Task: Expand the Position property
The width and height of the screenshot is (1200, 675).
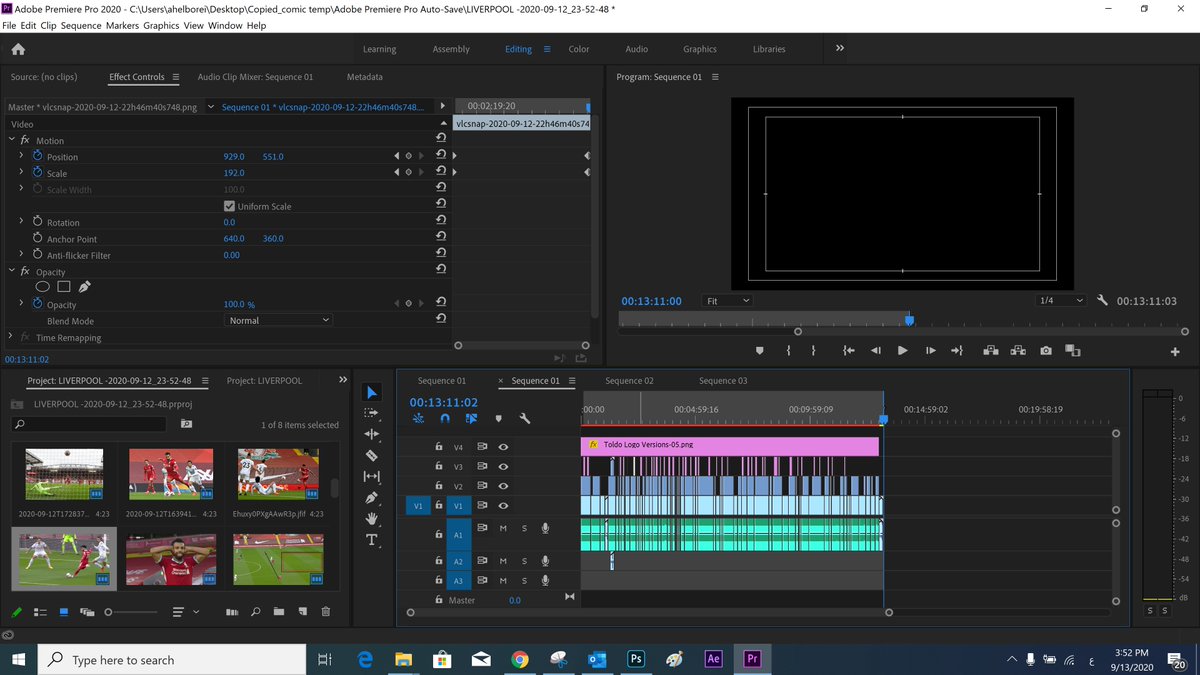Action: click(x=21, y=156)
